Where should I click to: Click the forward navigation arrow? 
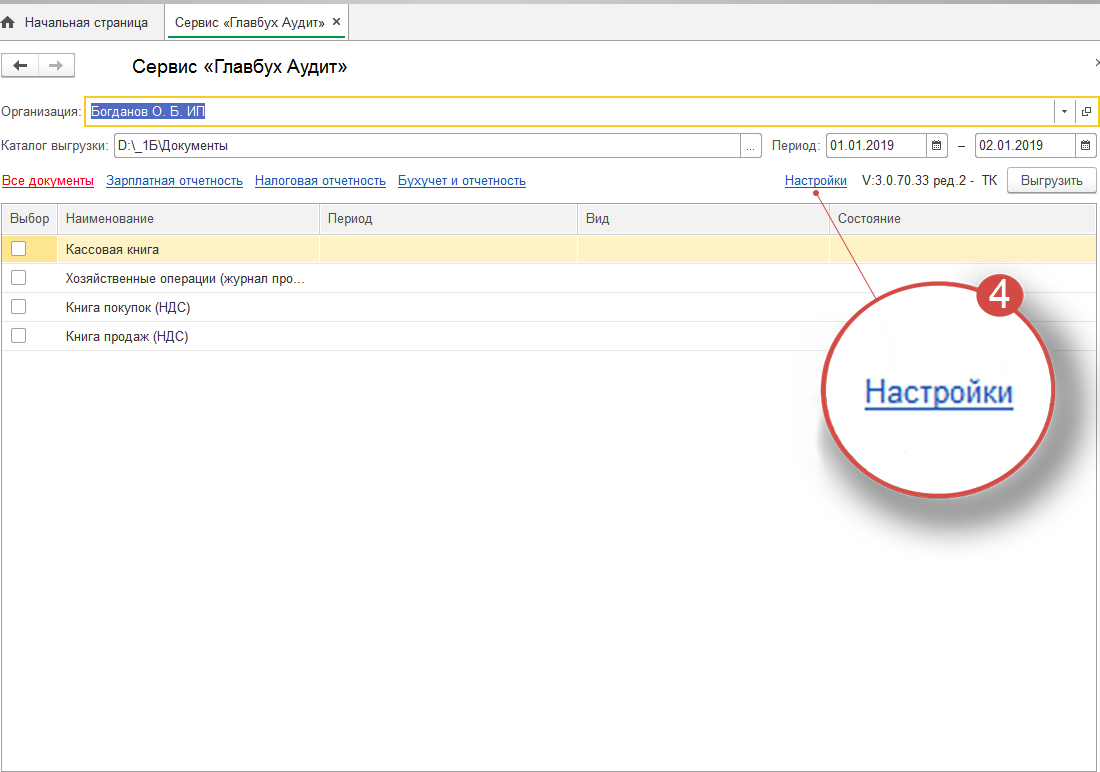[56, 66]
